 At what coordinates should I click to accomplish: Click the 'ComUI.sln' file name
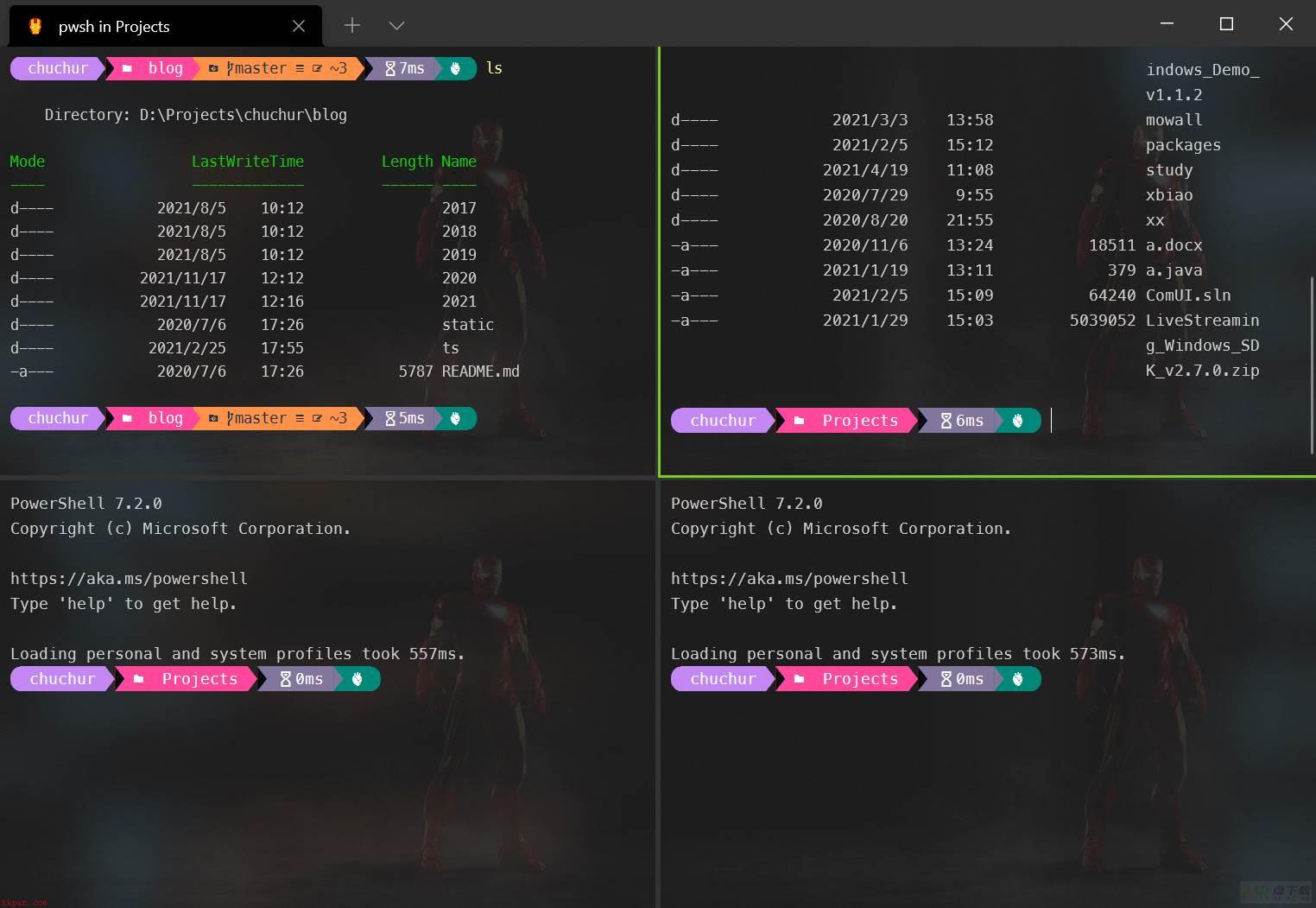(1188, 295)
